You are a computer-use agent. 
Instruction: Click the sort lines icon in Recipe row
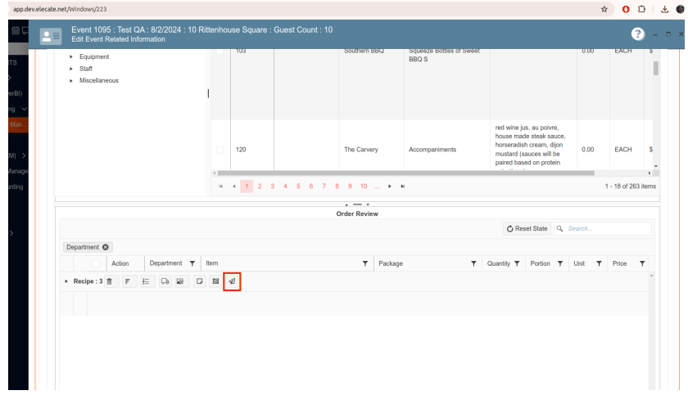(x=128, y=281)
